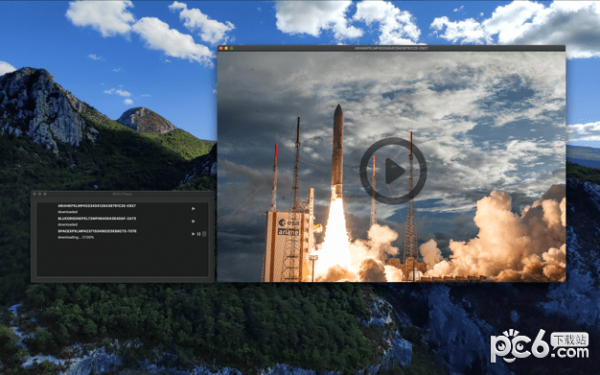Viewport: 600px width, 375px height.
Task: Close the rocket video player window
Action: tap(221, 48)
